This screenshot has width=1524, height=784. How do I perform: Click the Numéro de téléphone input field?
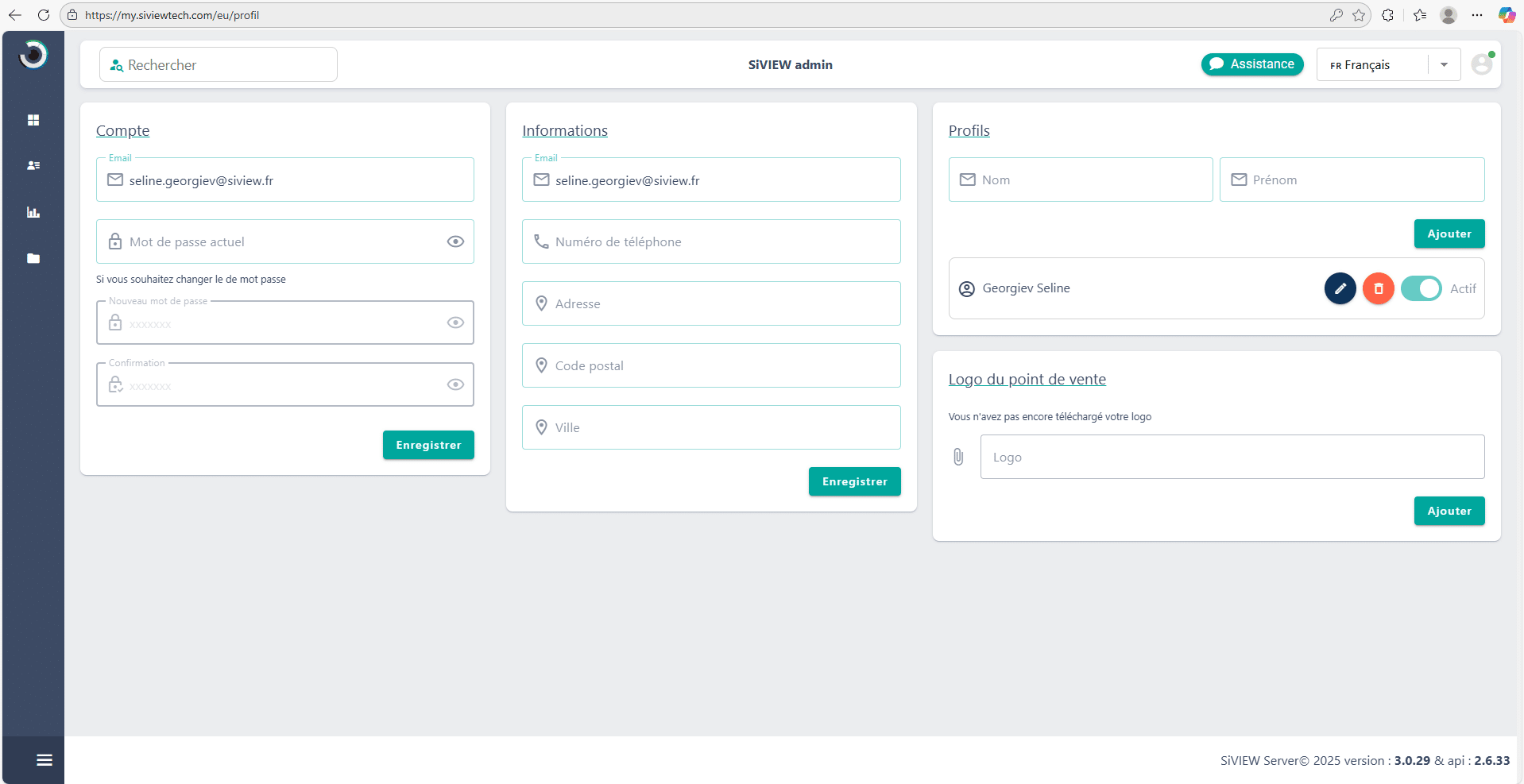pyautogui.click(x=711, y=241)
